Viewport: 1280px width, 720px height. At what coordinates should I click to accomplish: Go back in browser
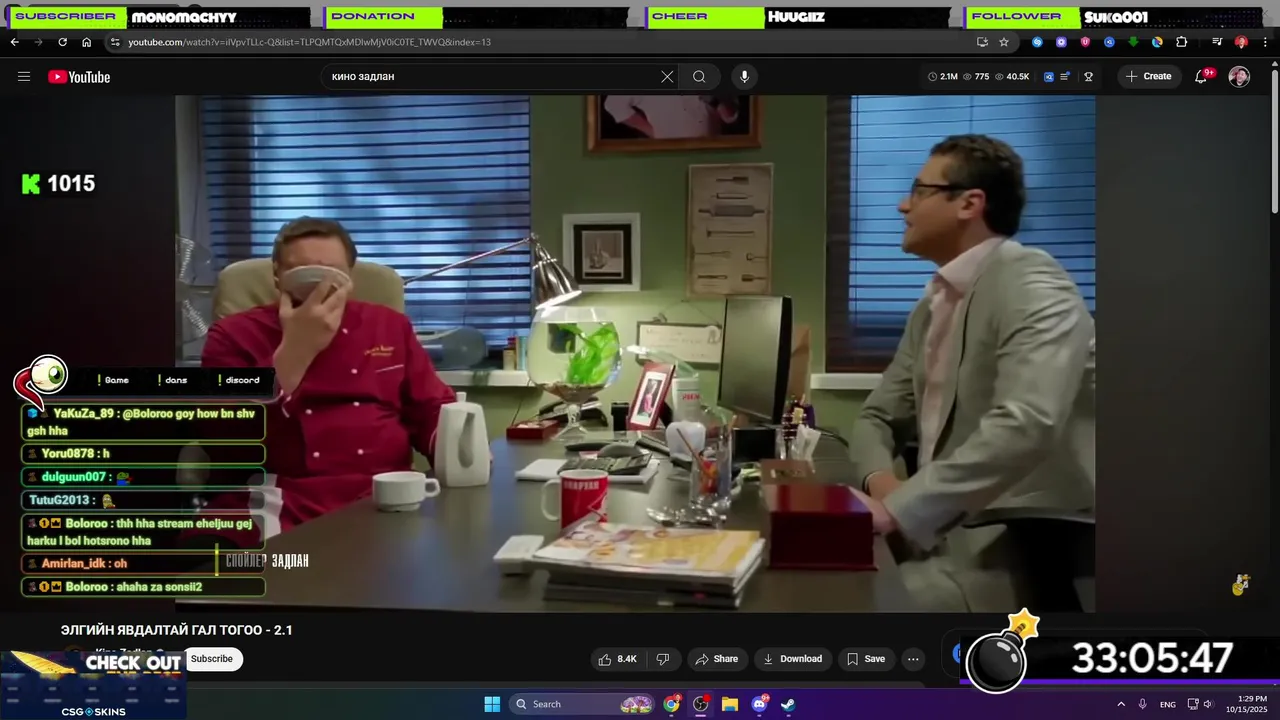pos(14,42)
